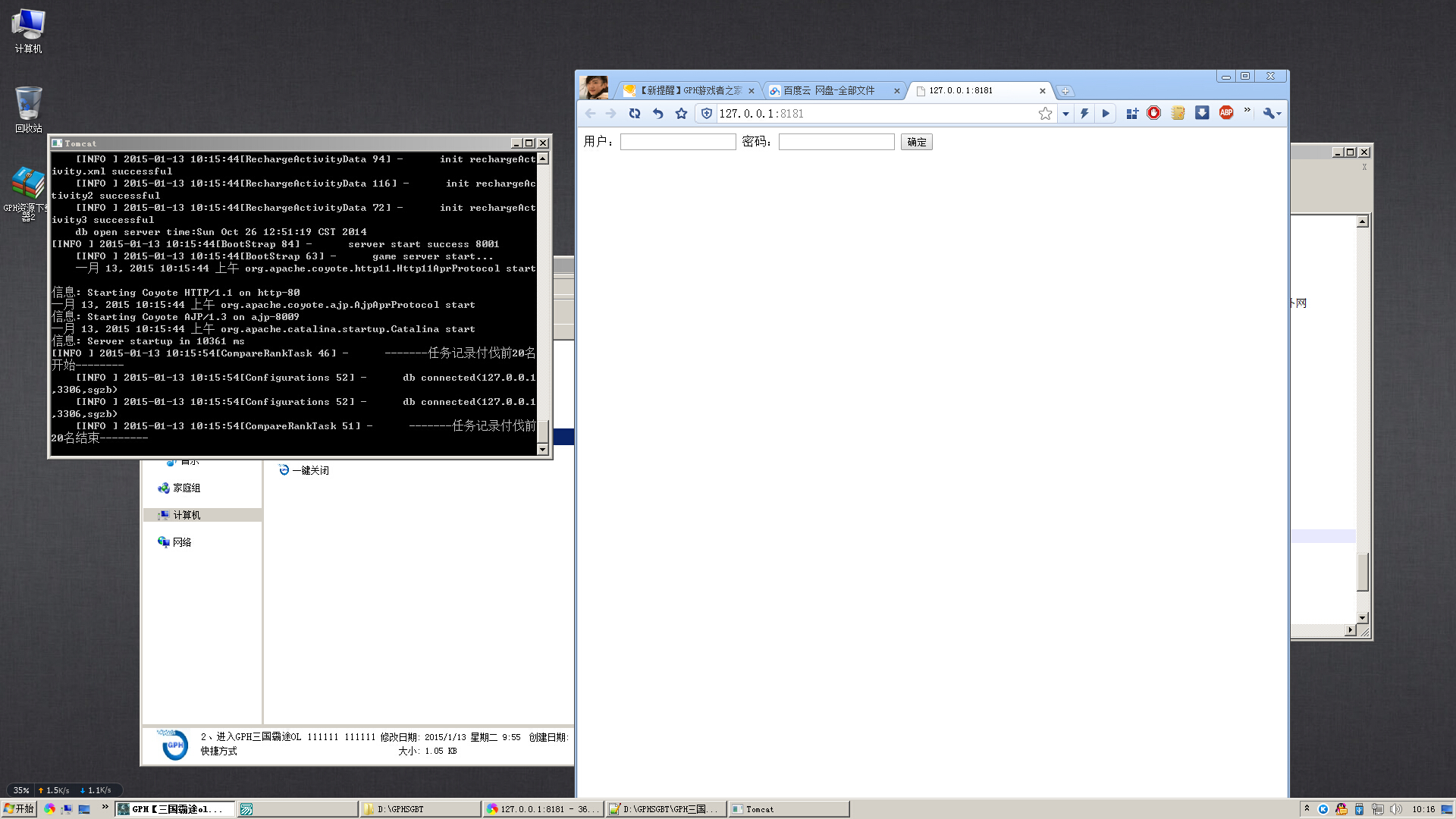Click the AdBlock Plus extension icon
This screenshot has height=819, width=1456.
coord(1225,113)
